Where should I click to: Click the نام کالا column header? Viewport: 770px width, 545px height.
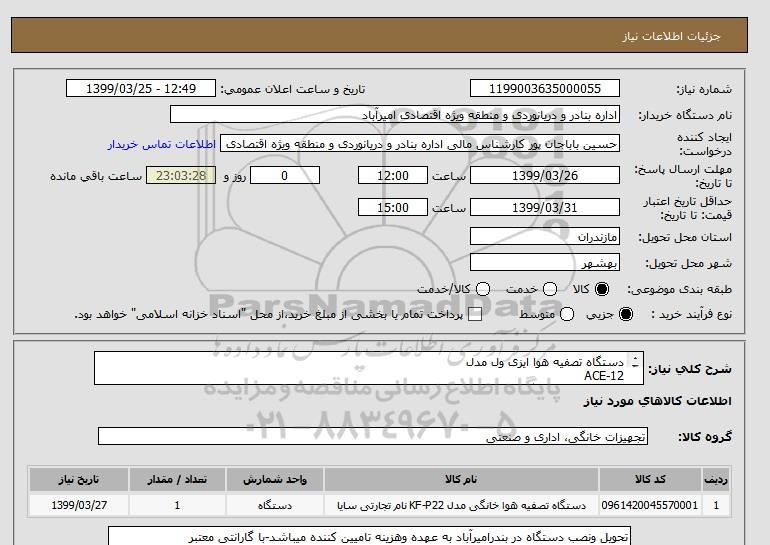coord(461,480)
